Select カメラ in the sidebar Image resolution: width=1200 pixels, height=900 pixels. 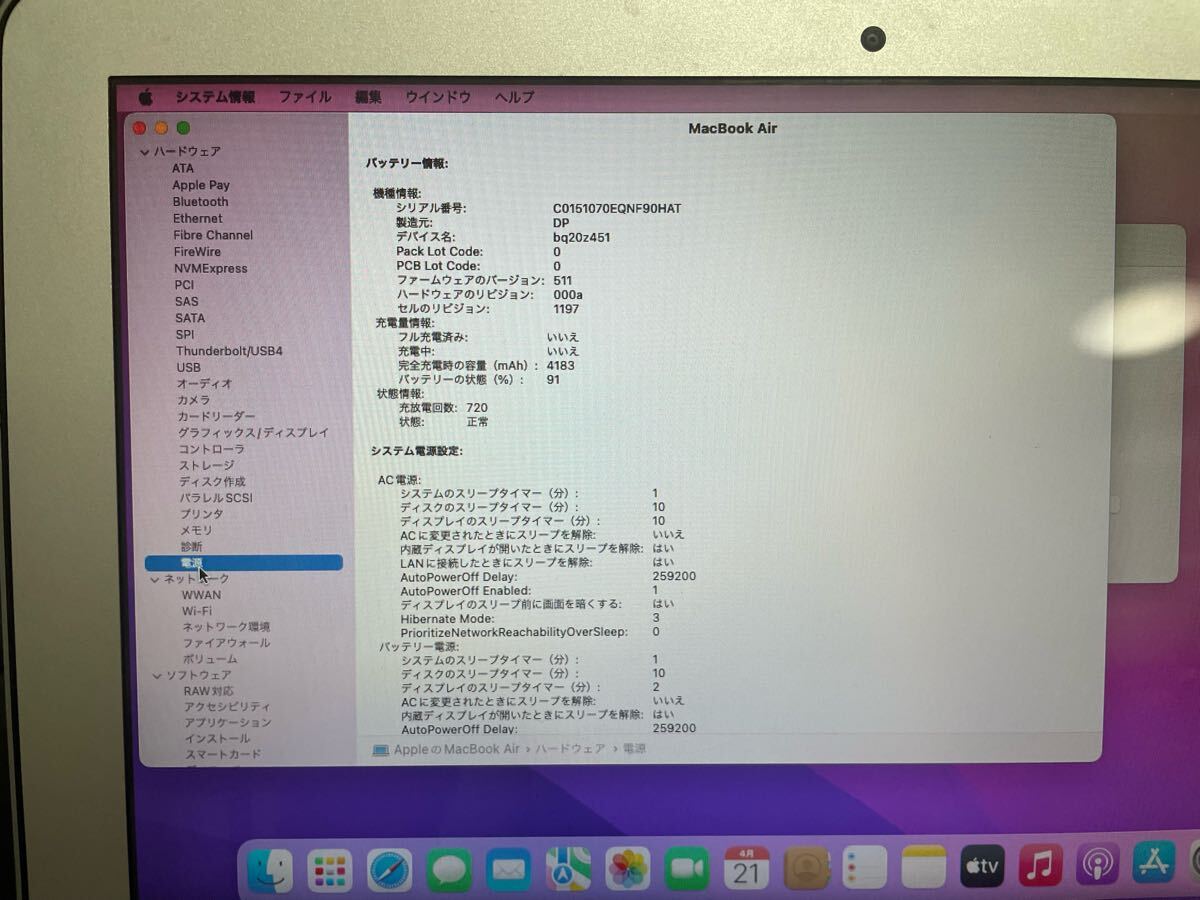(194, 400)
